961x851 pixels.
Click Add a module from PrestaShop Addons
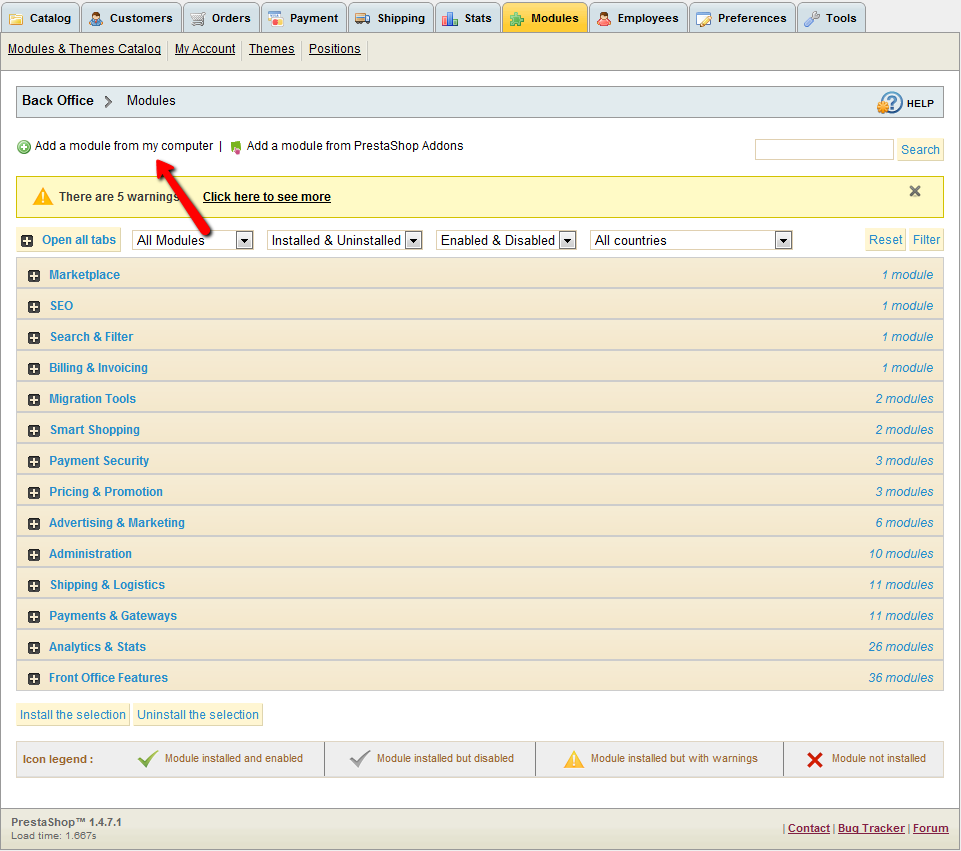355,146
